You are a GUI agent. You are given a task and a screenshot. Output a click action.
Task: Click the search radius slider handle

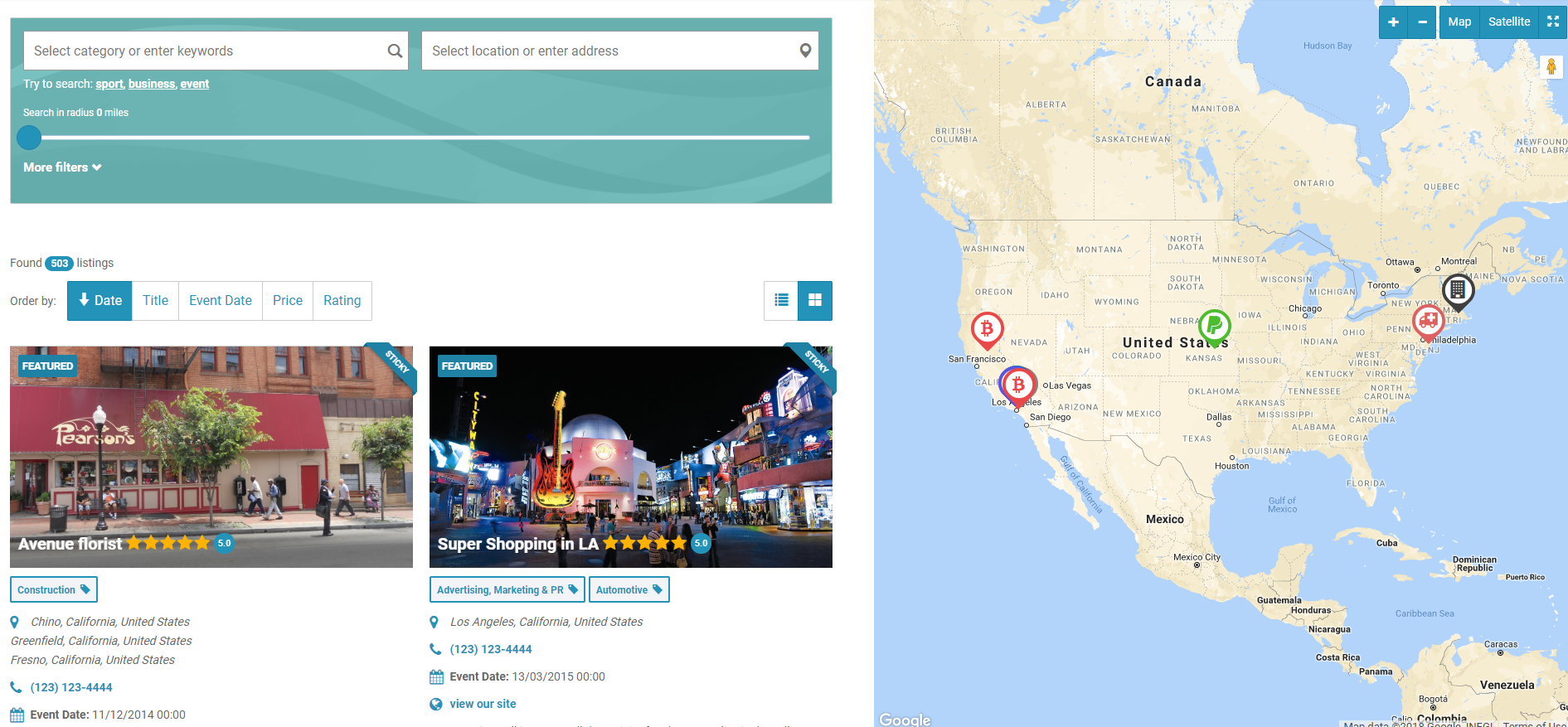click(29, 138)
